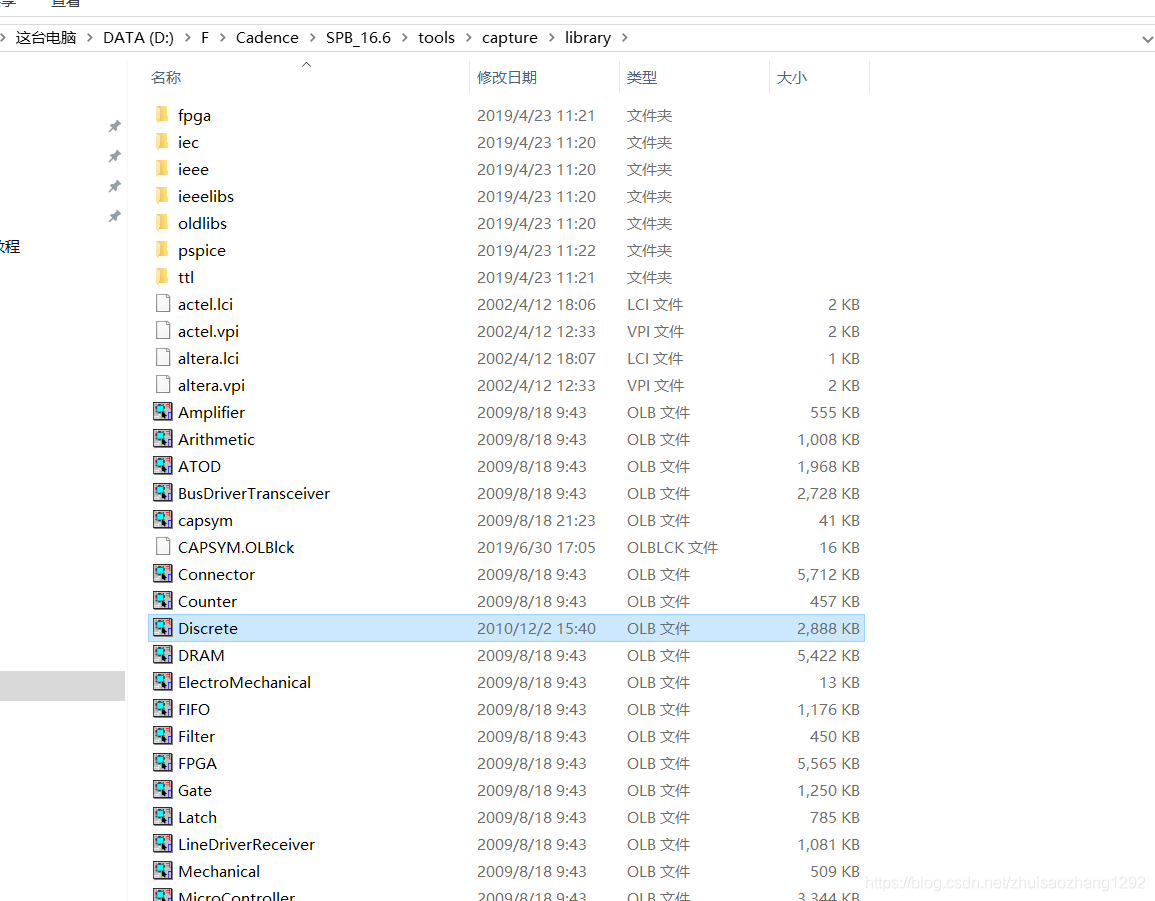Select the Amplifier library file icon

163,412
